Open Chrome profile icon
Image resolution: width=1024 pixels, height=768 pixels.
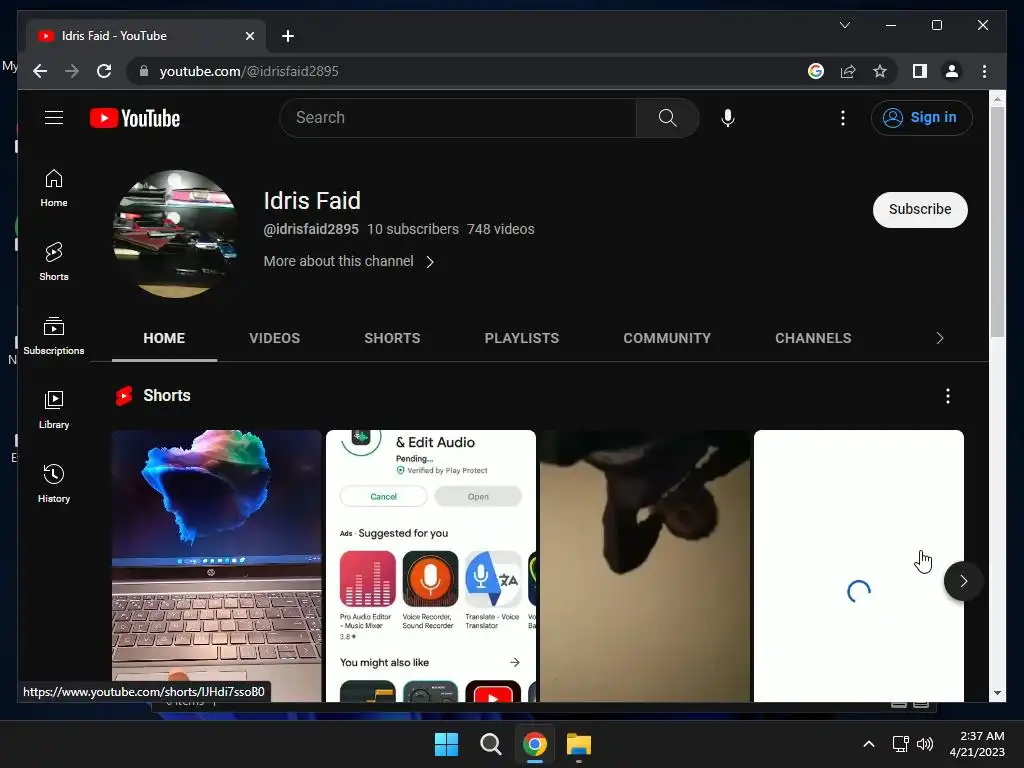click(952, 71)
